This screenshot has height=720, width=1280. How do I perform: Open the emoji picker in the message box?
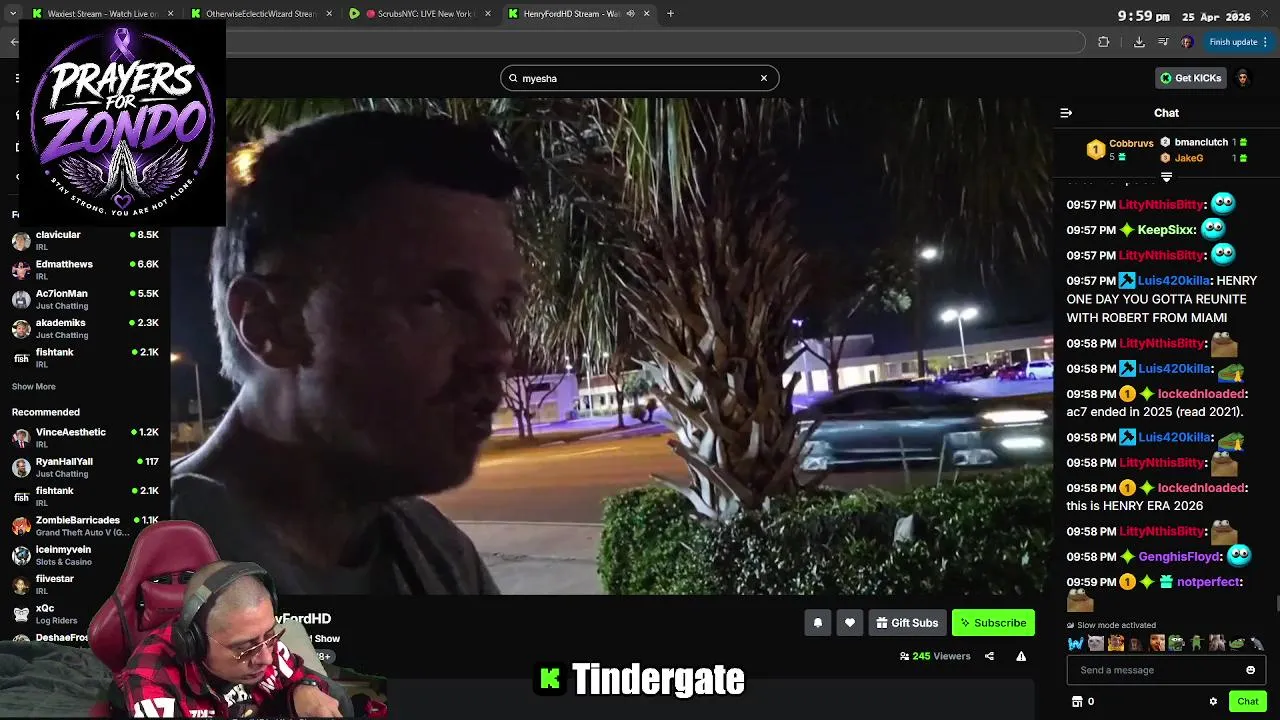[1250, 670]
